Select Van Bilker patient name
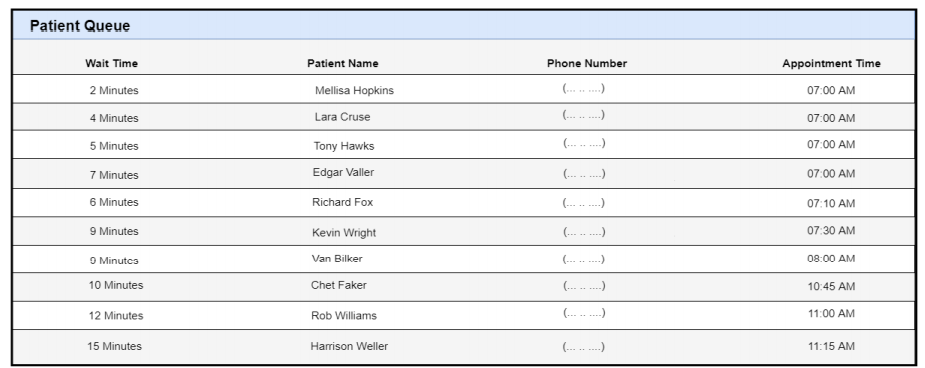Screen dimensions: 925x368 337,259
